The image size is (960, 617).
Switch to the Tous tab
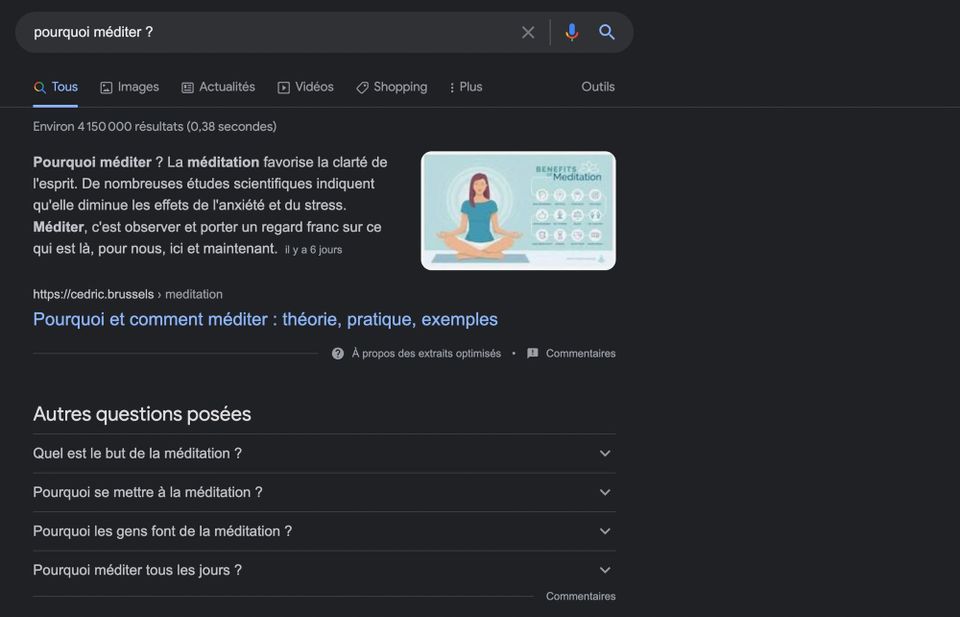[55, 87]
